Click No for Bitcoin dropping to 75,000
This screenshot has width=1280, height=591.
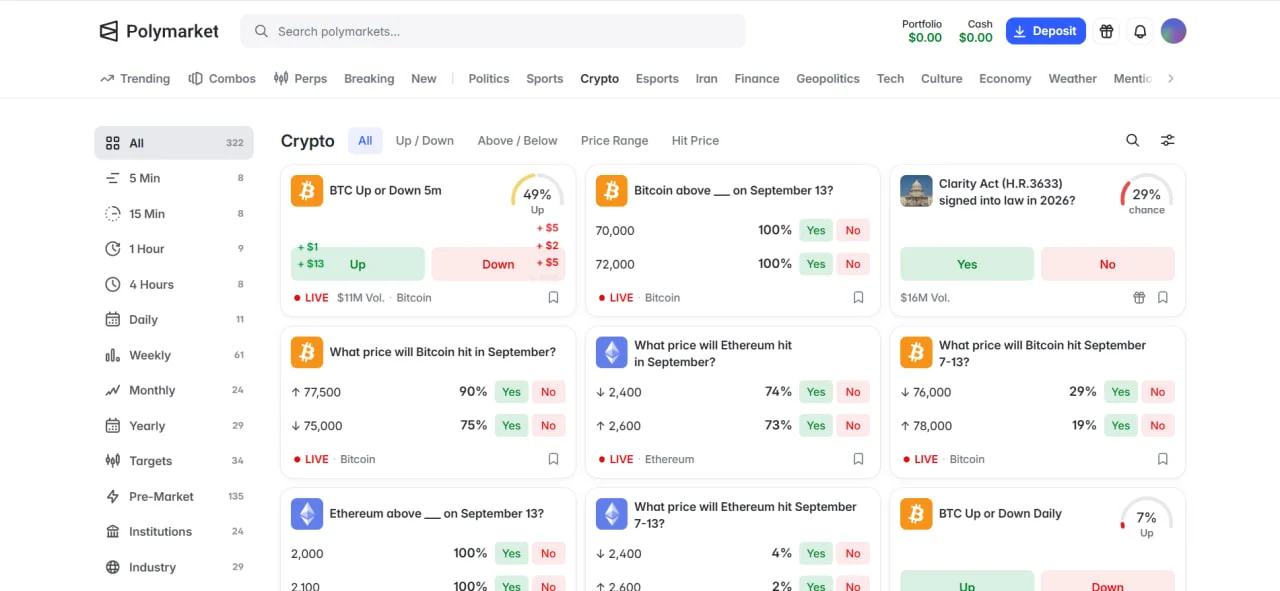point(548,425)
